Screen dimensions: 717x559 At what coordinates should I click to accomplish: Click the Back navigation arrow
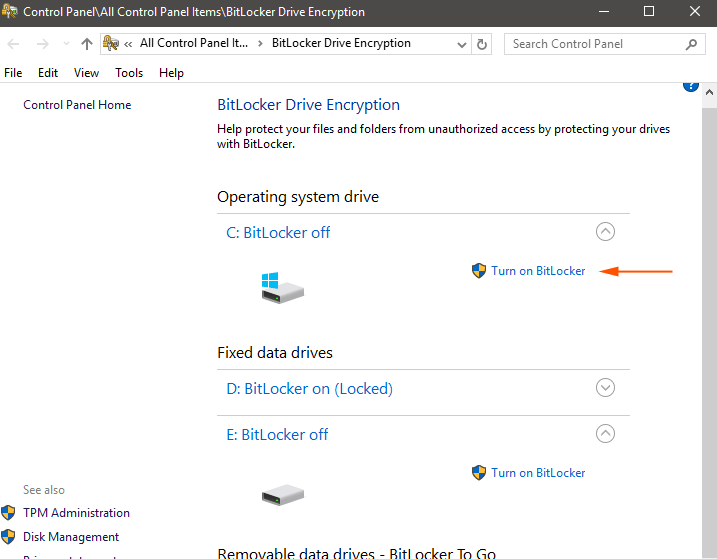[x=13, y=44]
